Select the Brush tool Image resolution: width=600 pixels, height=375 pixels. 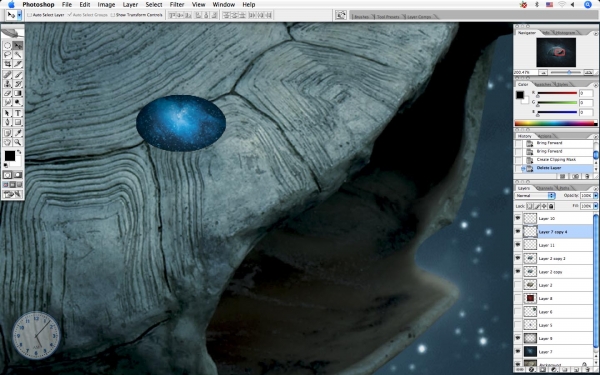pyautogui.click(x=18, y=75)
